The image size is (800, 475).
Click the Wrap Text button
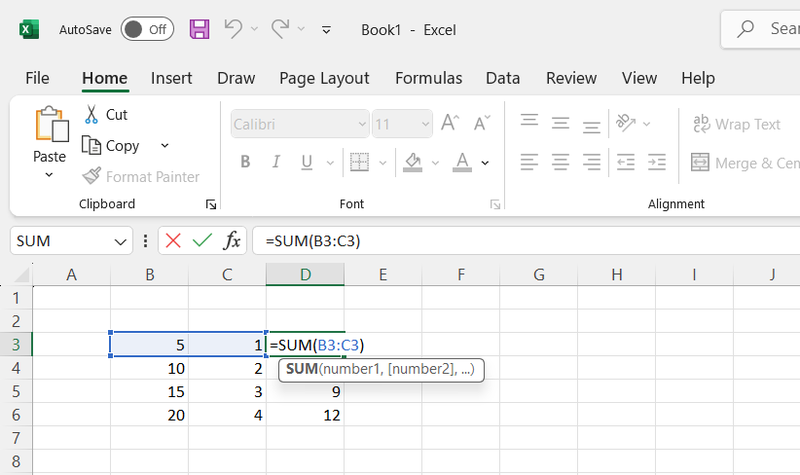[x=736, y=124]
